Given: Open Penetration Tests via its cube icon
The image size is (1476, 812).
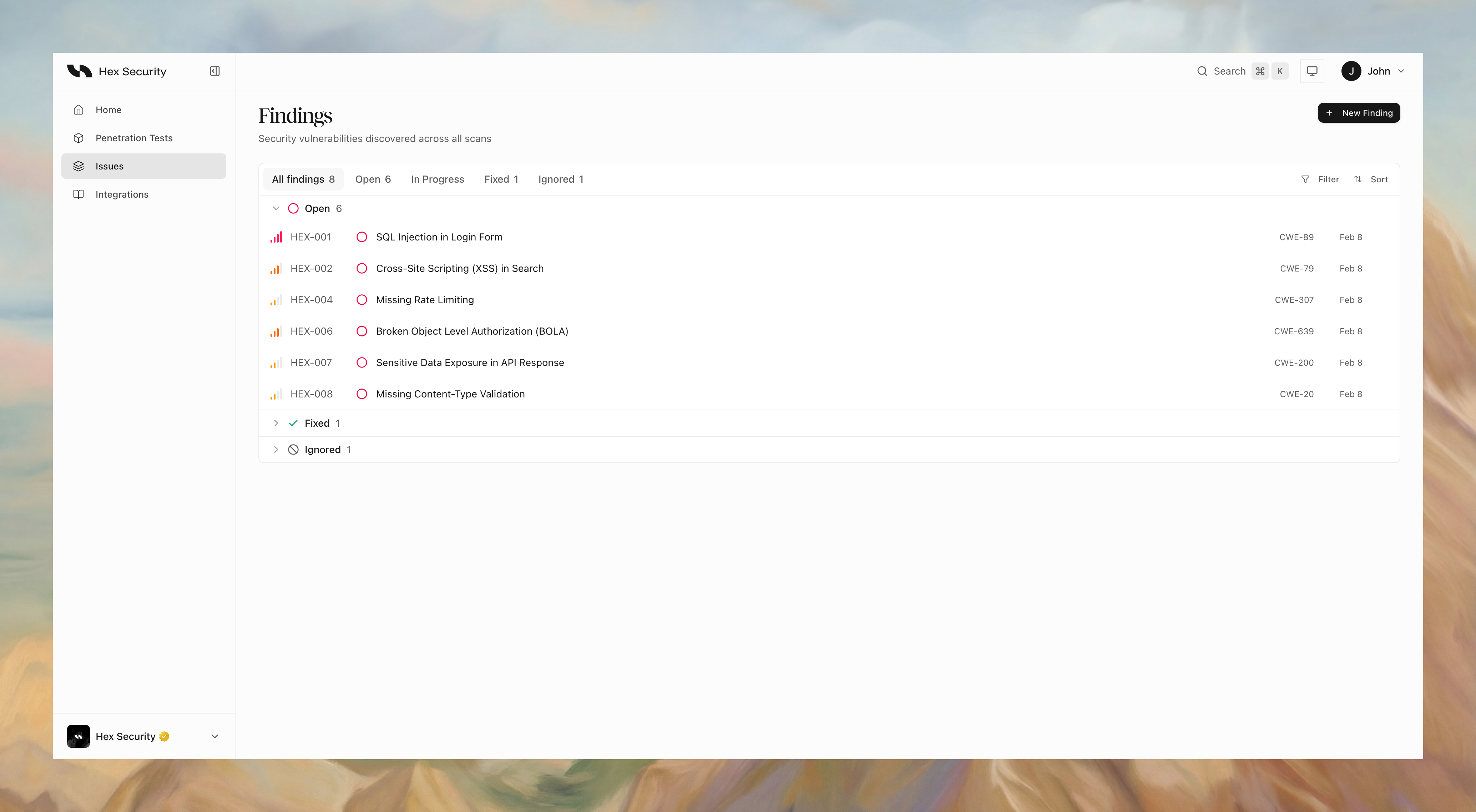Looking at the screenshot, I should coord(79,138).
